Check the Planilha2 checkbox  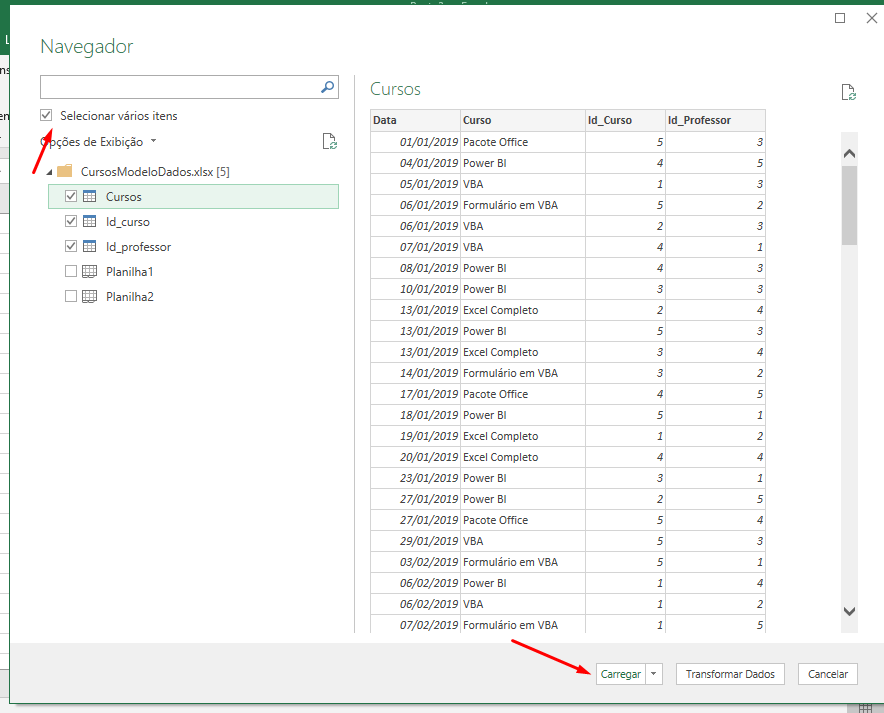[x=71, y=296]
